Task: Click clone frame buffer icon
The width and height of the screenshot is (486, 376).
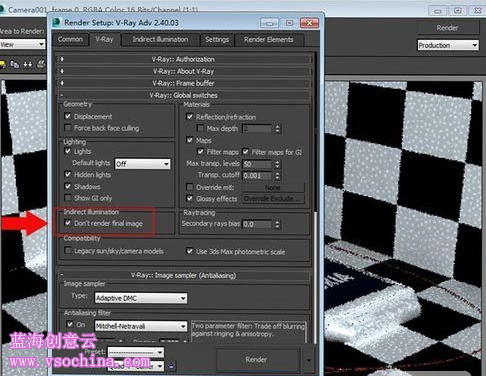Action: 15,64
